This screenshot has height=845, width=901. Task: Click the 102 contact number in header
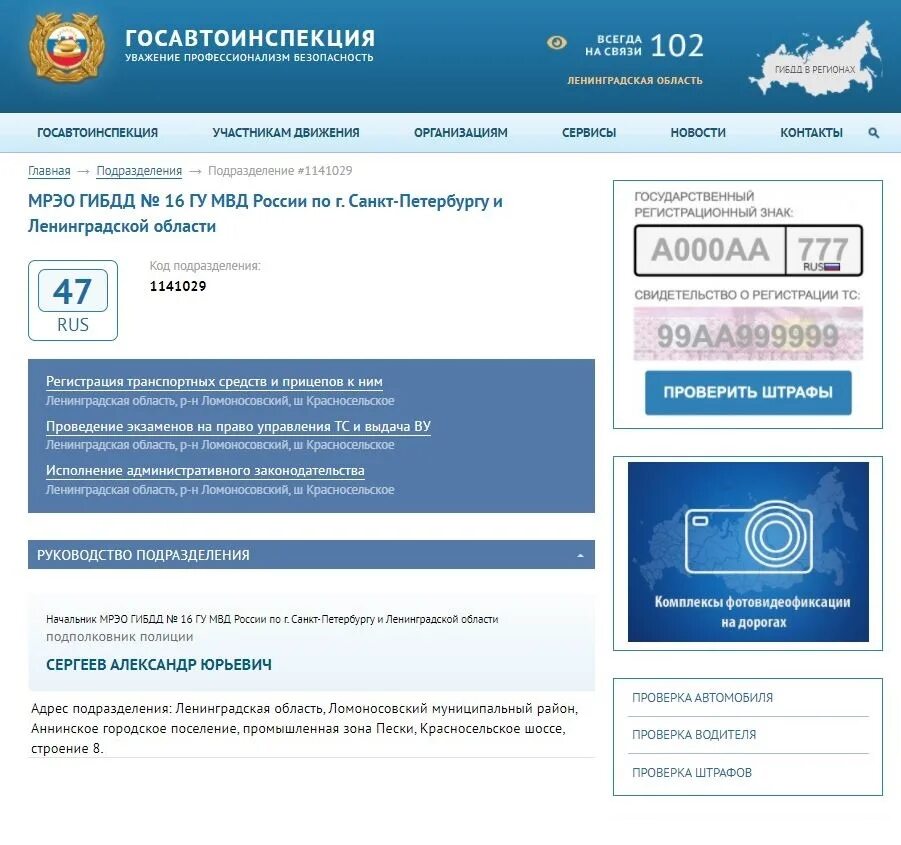(677, 45)
